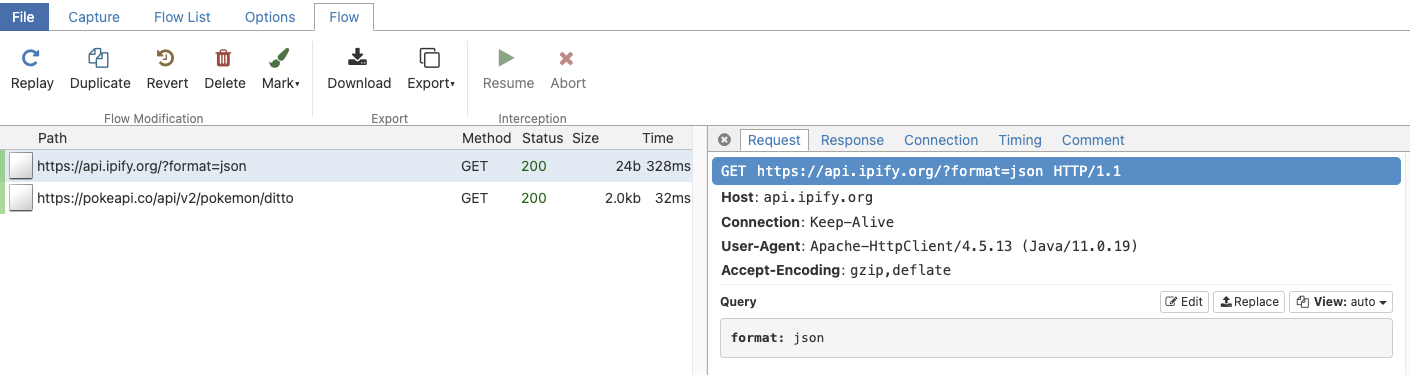The width and height of the screenshot is (1410, 375).
Task: Open the Flow List tab
Action: pyautogui.click(x=182, y=17)
